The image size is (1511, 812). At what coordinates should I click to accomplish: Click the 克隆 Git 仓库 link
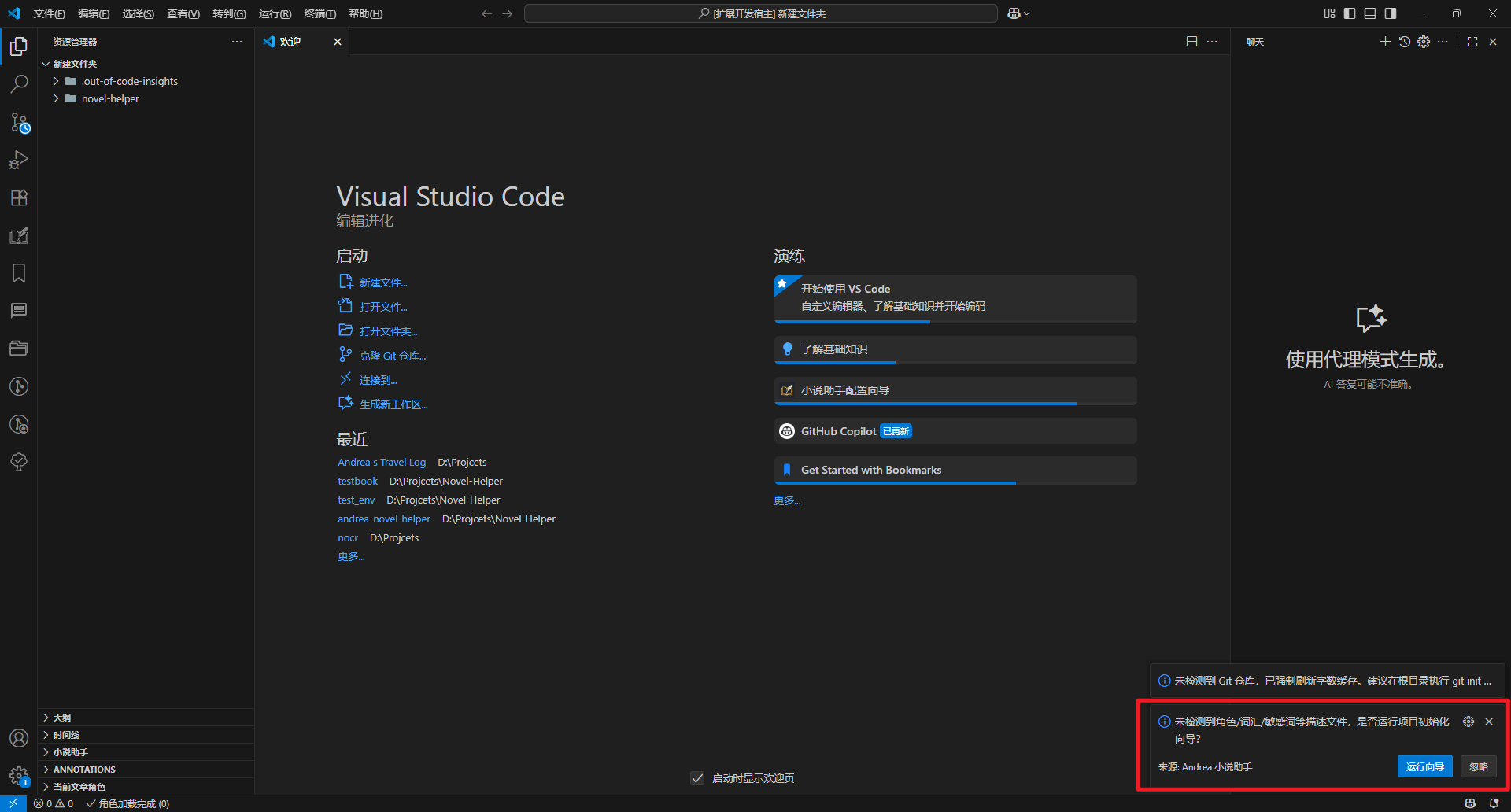pyautogui.click(x=393, y=356)
